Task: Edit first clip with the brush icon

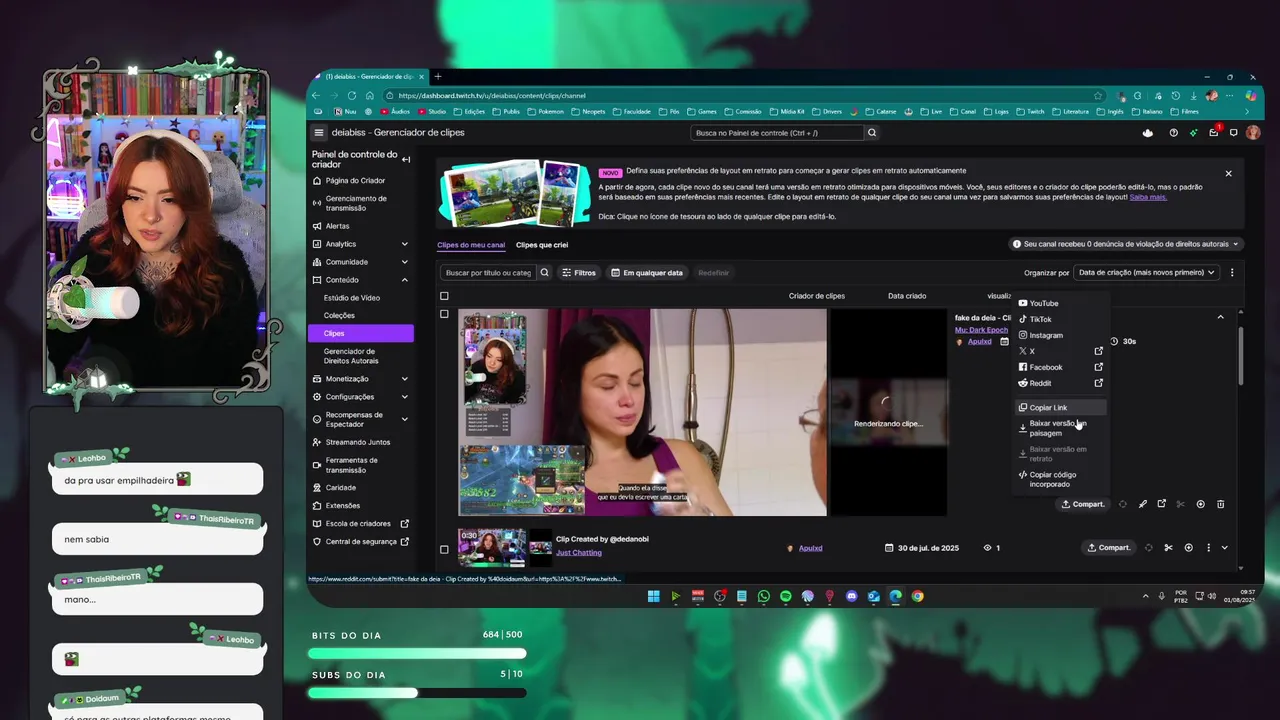Action: (x=1142, y=504)
